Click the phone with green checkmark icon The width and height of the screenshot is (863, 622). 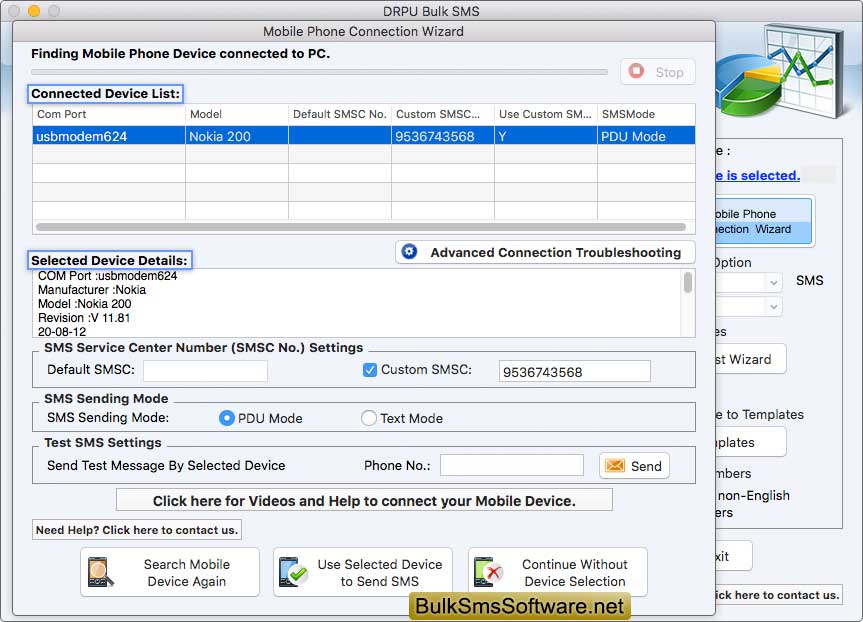[x=293, y=572]
